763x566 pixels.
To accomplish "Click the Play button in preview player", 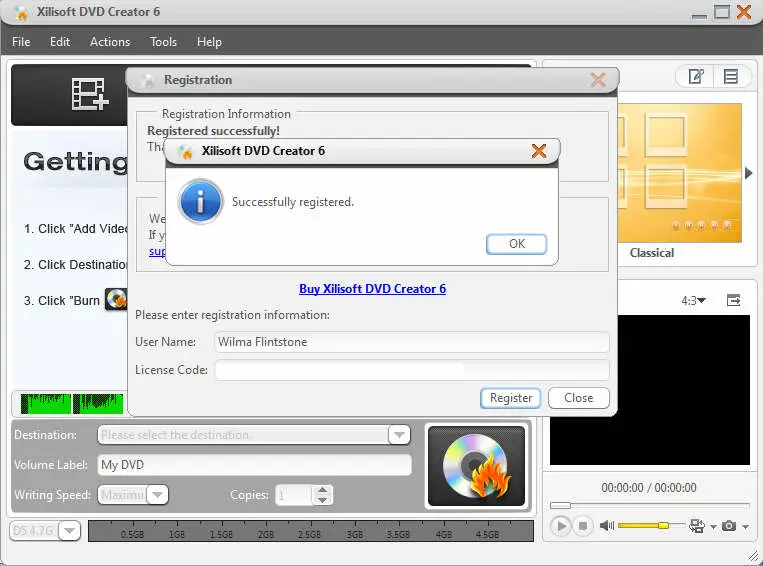I will pos(561,526).
